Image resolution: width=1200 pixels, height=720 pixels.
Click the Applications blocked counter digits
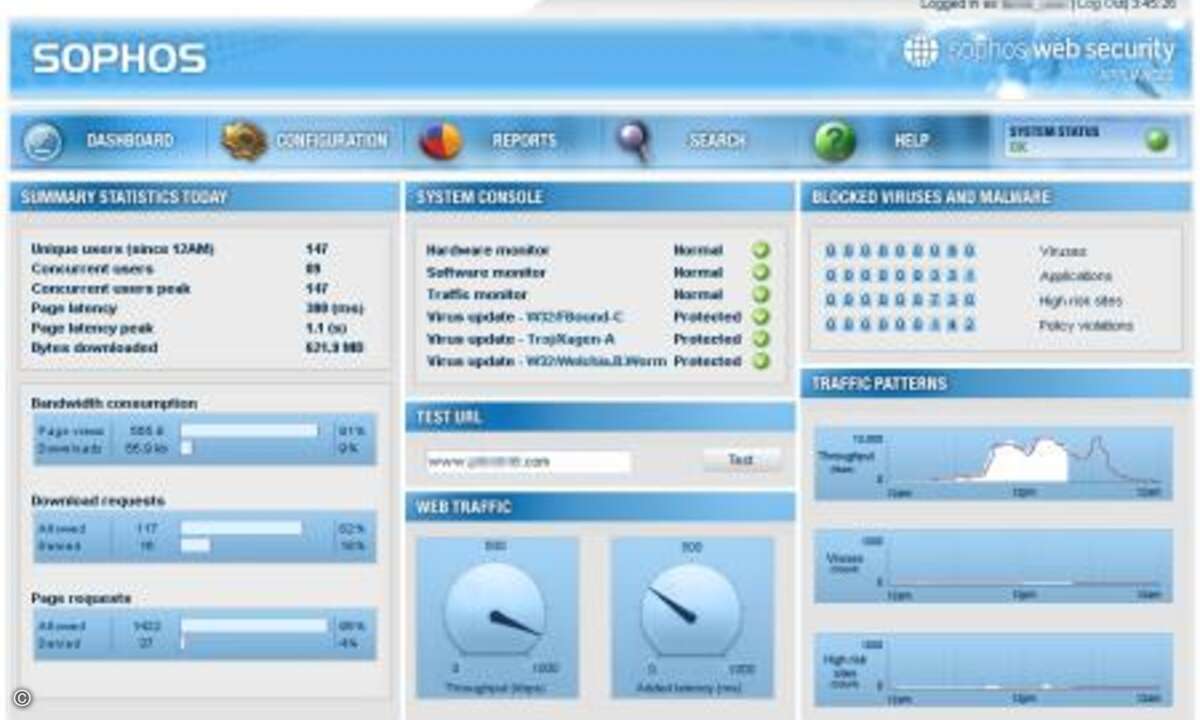pos(900,275)
